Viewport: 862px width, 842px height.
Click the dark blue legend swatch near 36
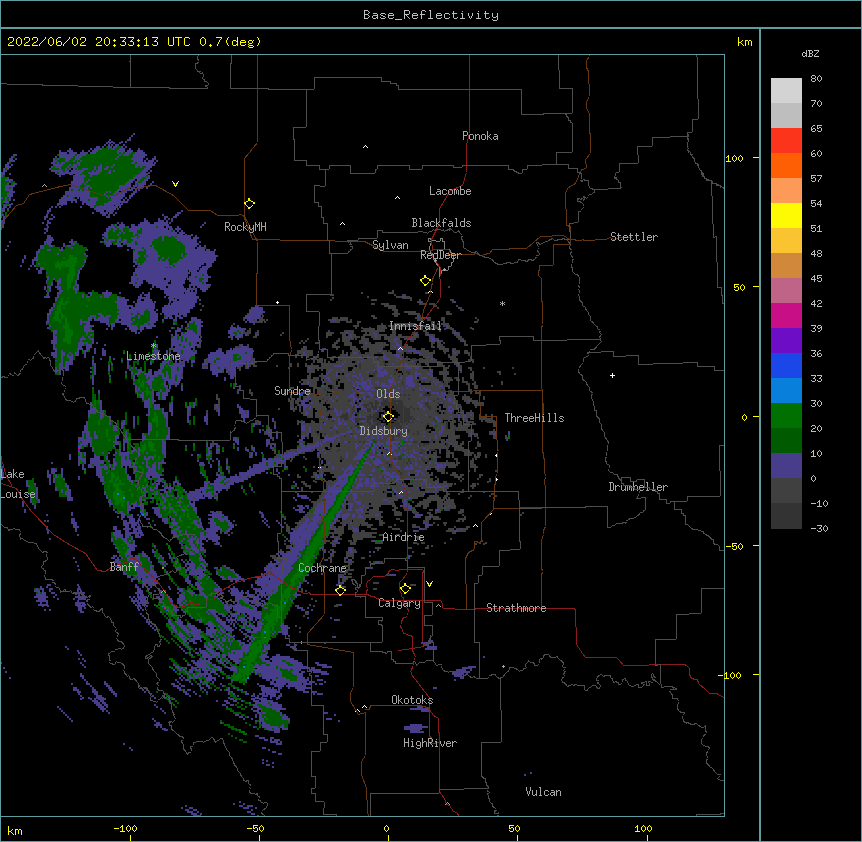coord(786,365)
